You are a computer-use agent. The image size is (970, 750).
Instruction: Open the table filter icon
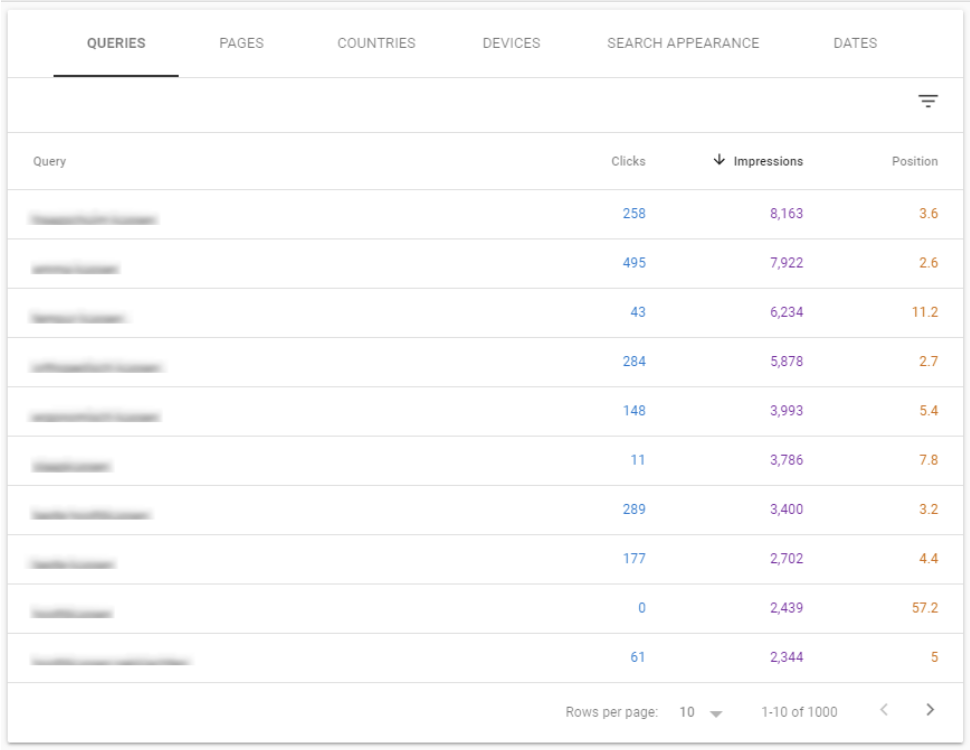point(928,101)
